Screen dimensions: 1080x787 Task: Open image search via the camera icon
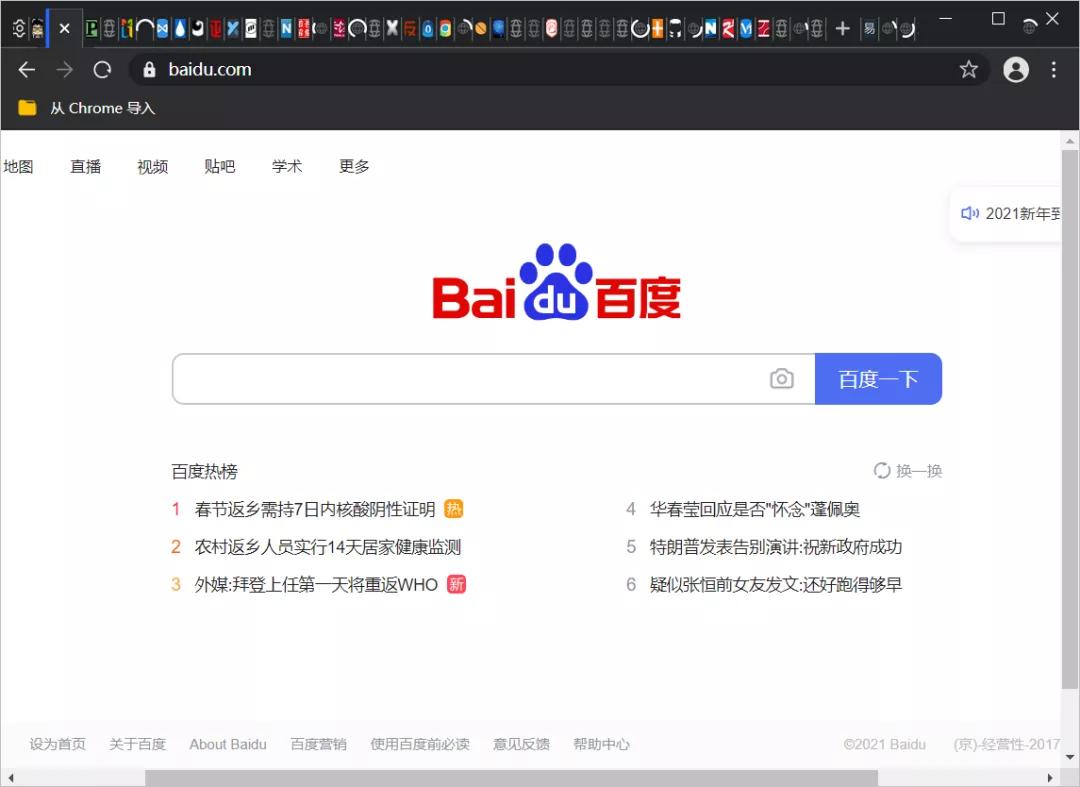tap(782, 378)
